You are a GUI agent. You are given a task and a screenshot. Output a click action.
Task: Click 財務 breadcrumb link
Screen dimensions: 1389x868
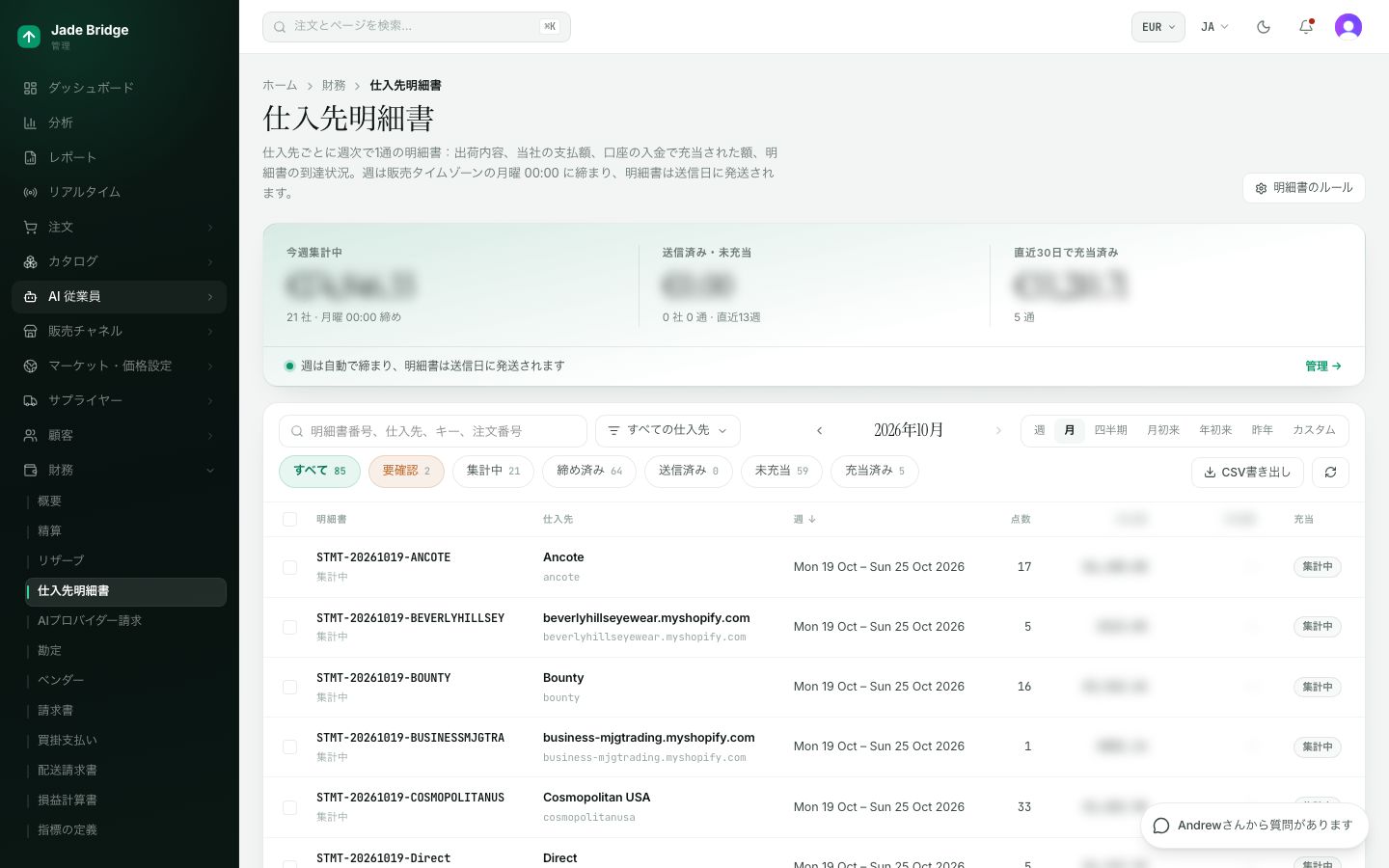pyautogui.click(x=334, y=86)
